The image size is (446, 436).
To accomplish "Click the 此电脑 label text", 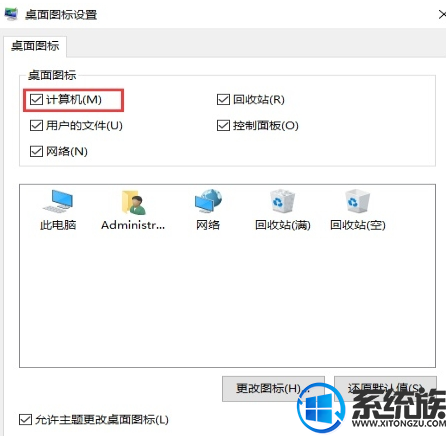I will click(x=58, y=225).
